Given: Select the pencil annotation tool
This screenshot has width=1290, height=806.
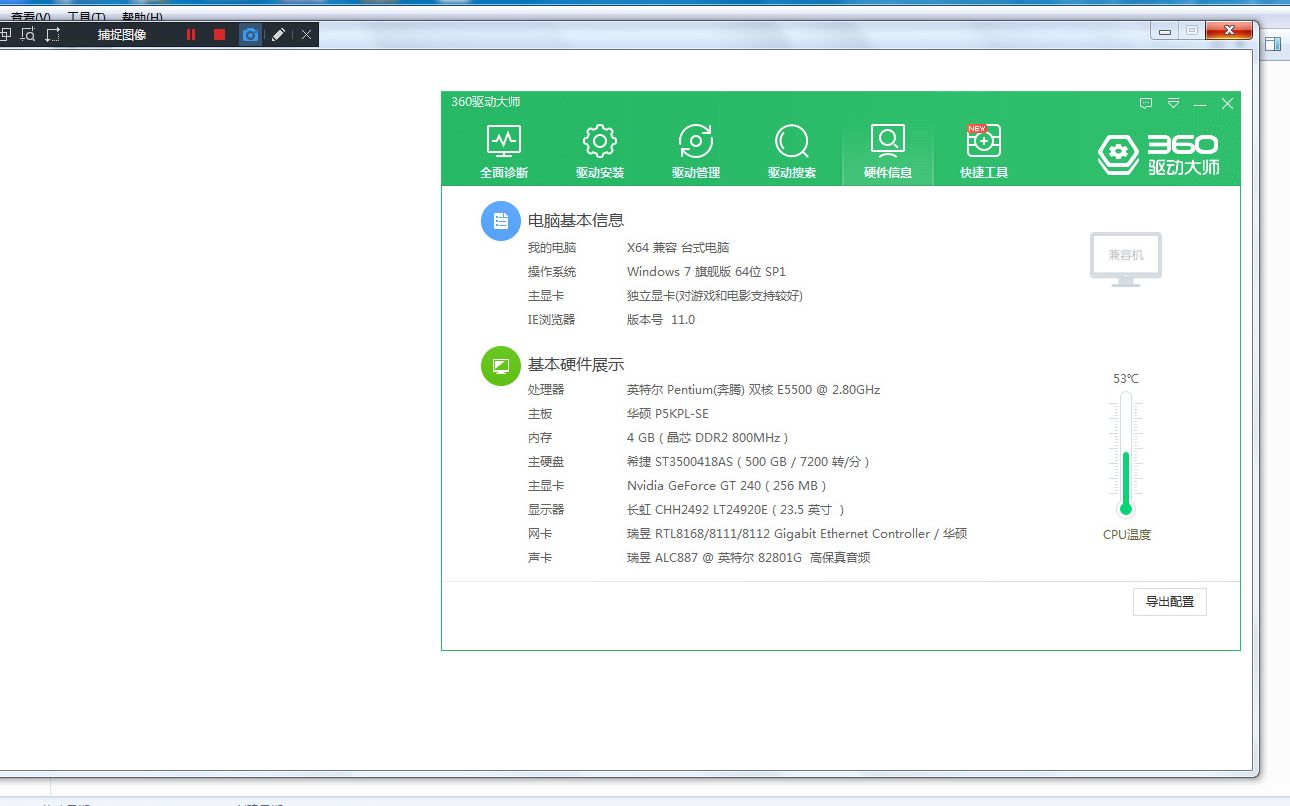Looking at the screenshot, I should (278, 34).
